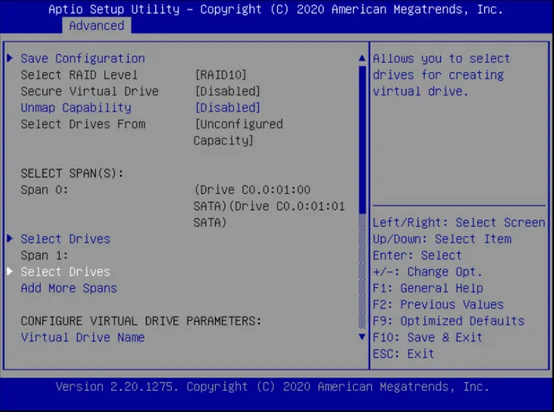Click the white arrow beside highlighted Select Drives
554x412 pixels.
pyautogui.click(x=10, y=271)
